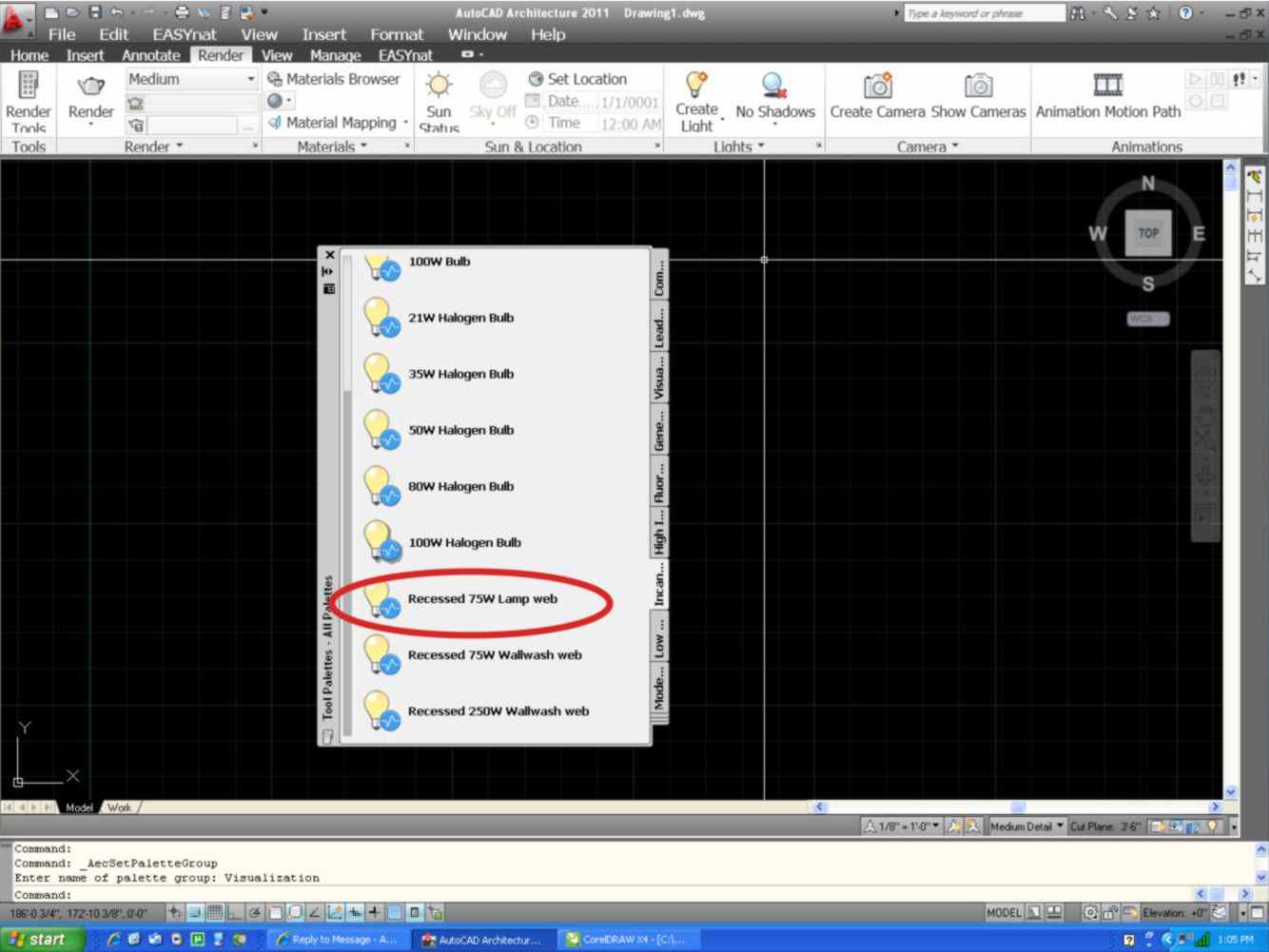The height and width of the screenshot is (952, 1269).
Task: Click the Save icon in quick access toolbar
Action: click(94, 12)
